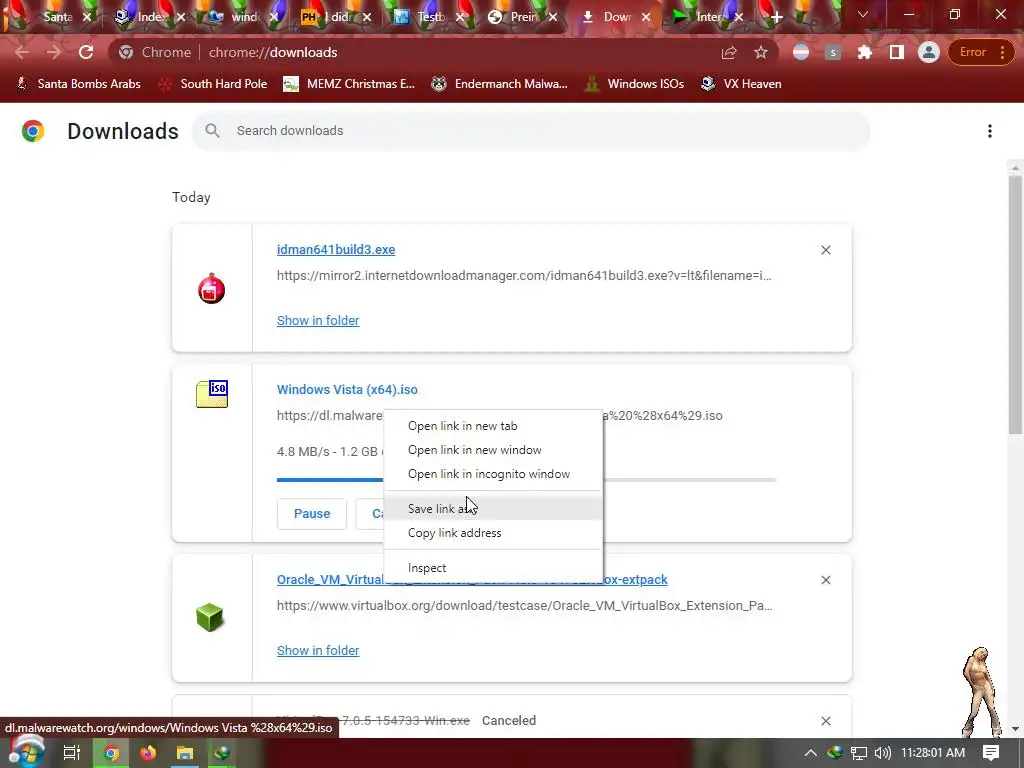The height and width of the screenshot is (768, 1024).
Task: Open the Windows Start button
Action: pos(25,753)
